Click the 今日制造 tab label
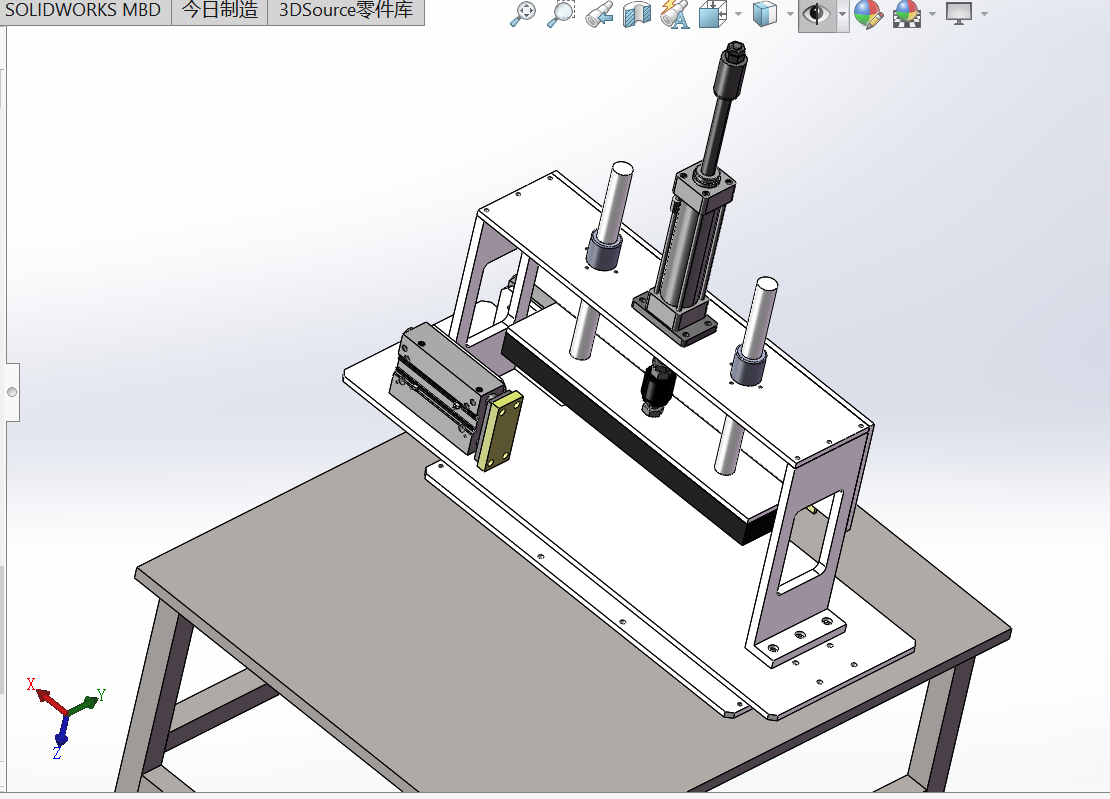The image size is (1110, 799). [220, 11]
